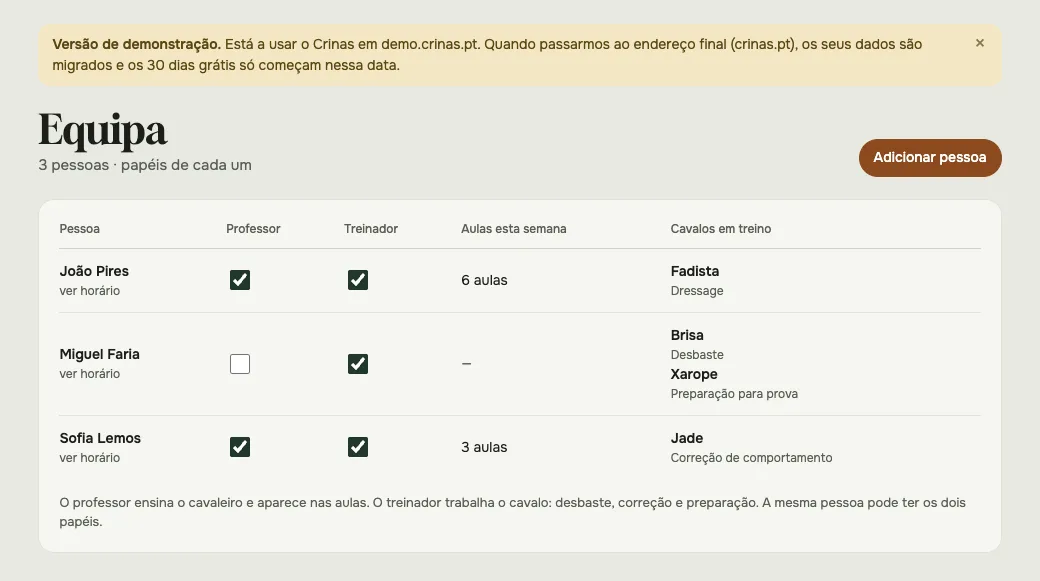This screenshot has width=1040, height=581.
Task: Select the name João Pires
Action: (x=94, y=271)
